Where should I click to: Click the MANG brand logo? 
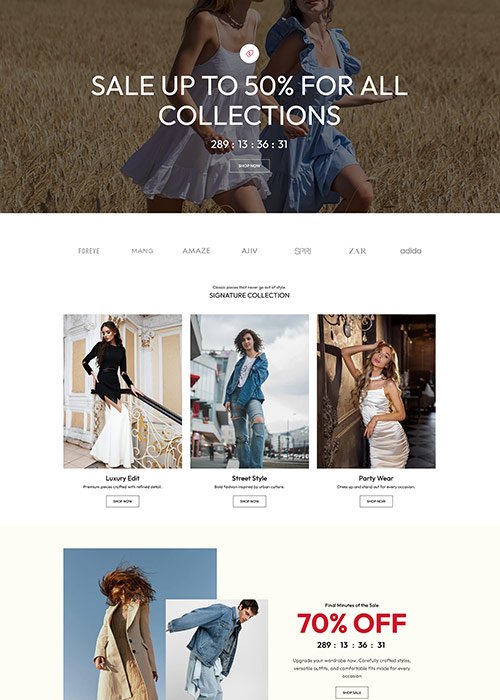(x=142, y=251)
